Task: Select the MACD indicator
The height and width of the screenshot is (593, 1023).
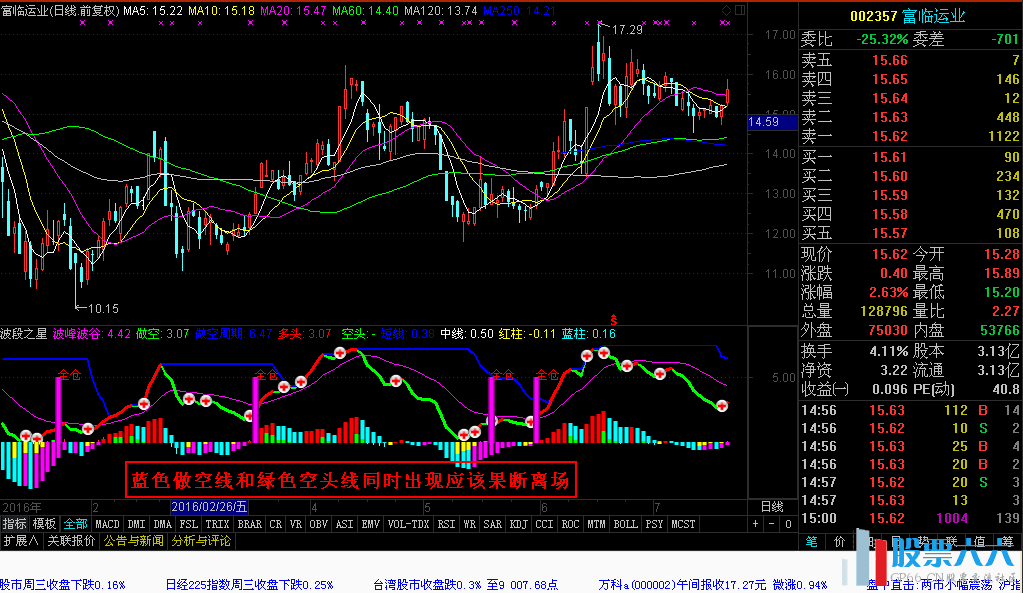Action: (x=107, y=523)
